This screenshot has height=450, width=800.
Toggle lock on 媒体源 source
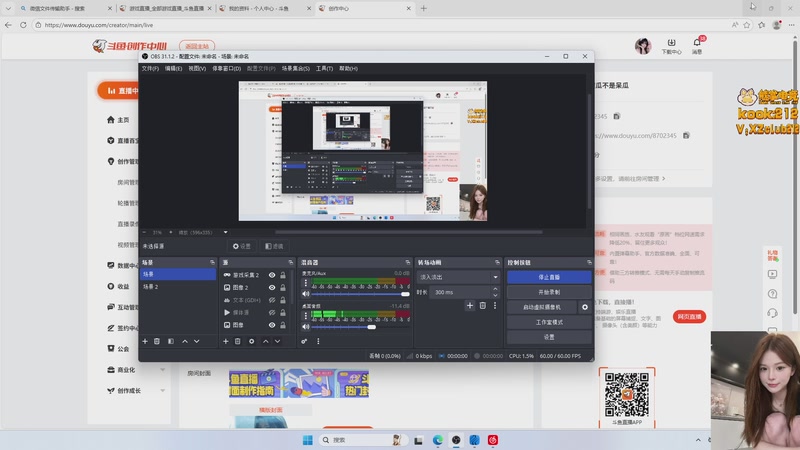(x=283, y=312)
